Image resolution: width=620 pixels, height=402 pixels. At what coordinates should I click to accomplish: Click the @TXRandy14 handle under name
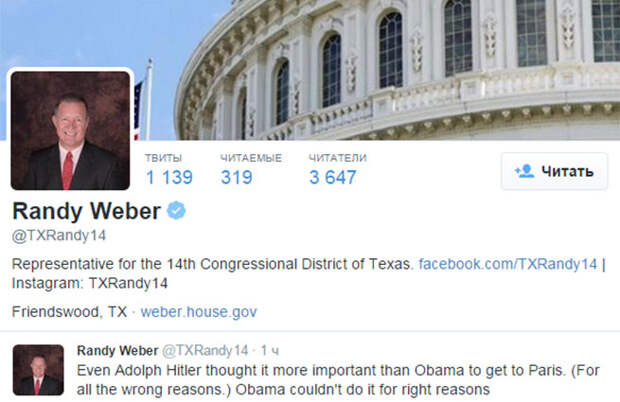[59, 236]
